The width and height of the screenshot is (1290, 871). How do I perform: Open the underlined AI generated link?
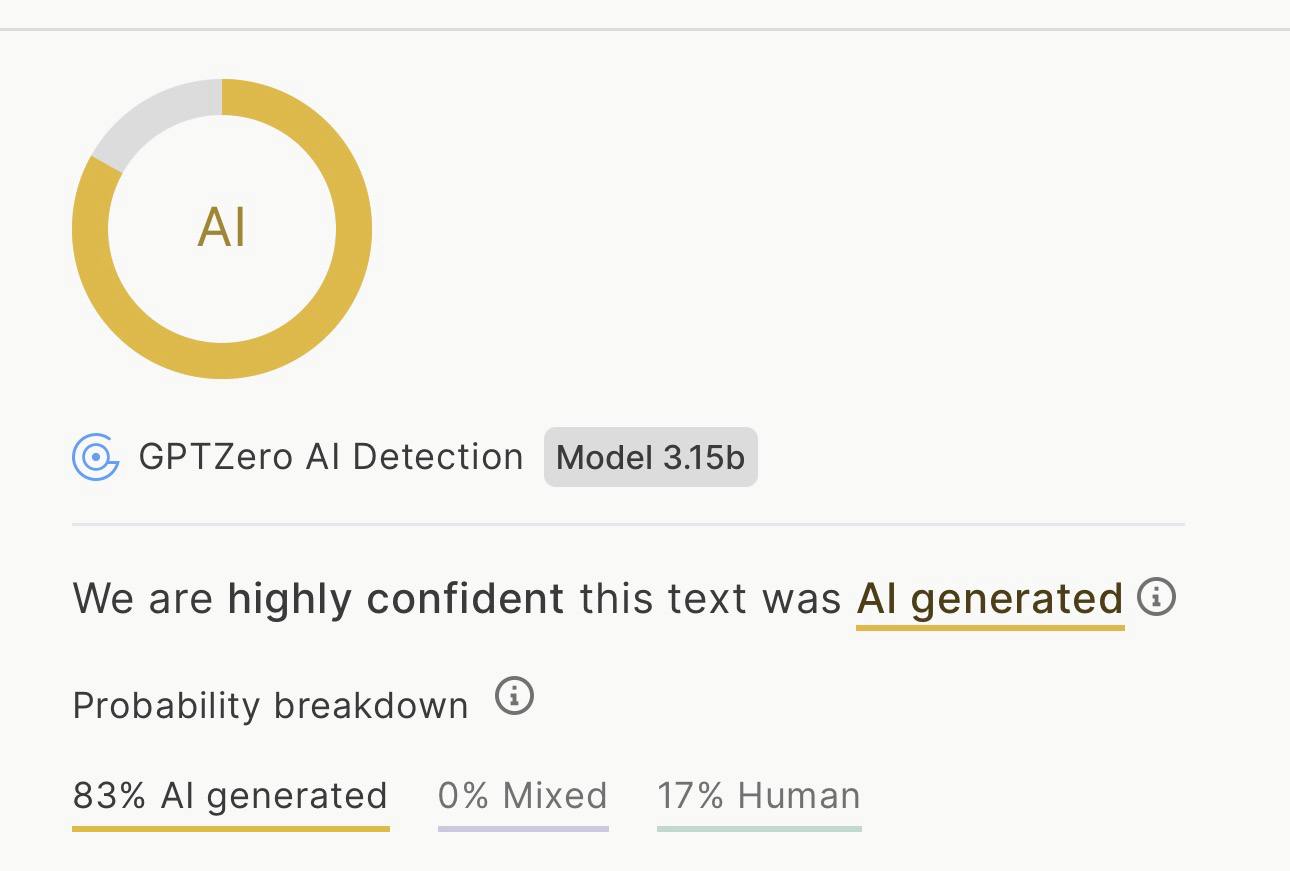coord(990,598)
